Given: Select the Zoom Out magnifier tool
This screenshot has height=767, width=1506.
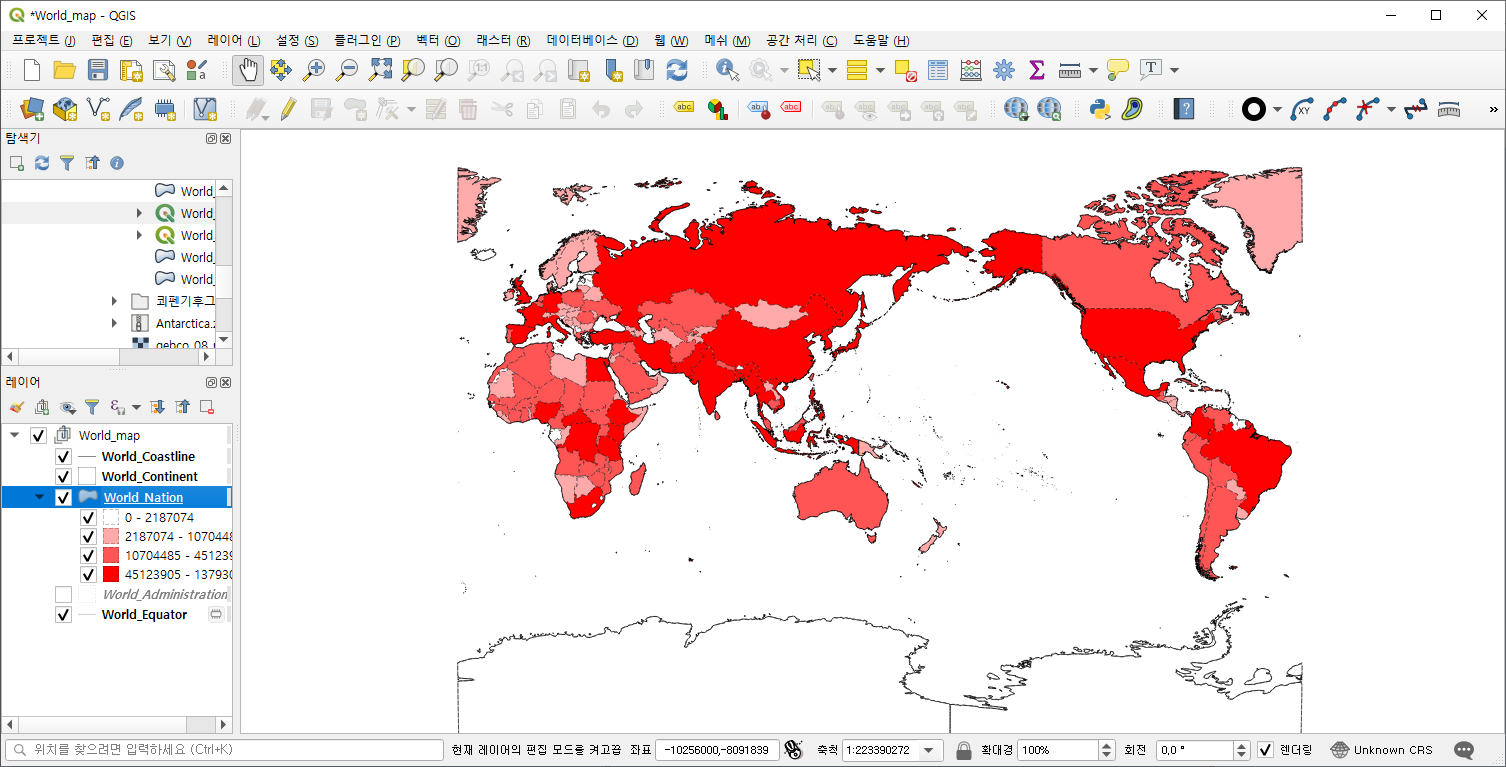Looking at the screenshot, I should tap(347, 70).
